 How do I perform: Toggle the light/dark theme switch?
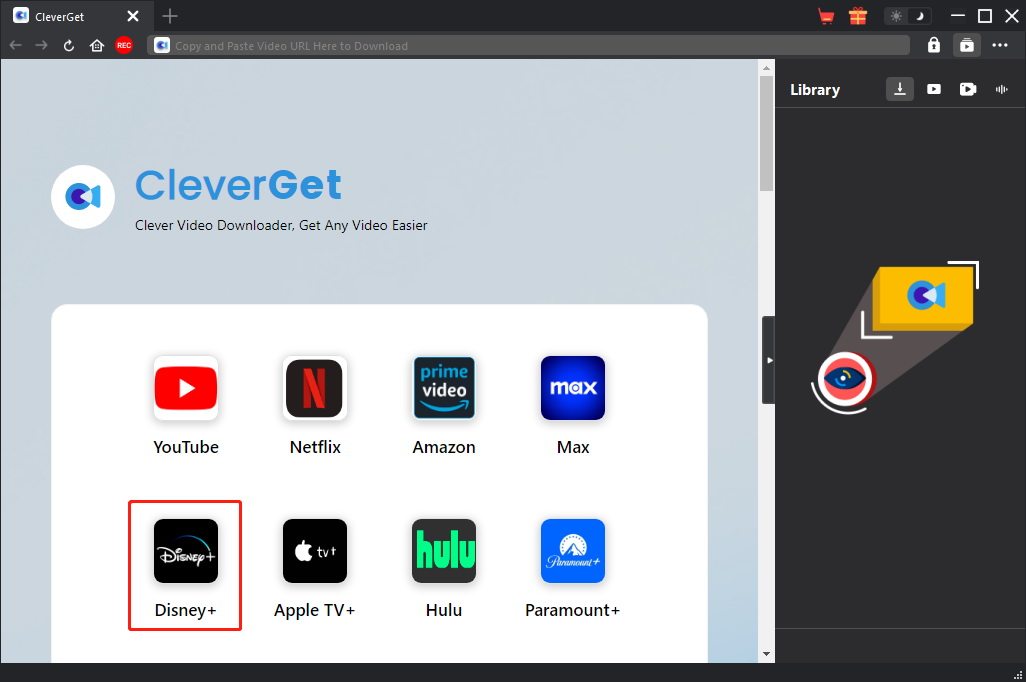908,16
